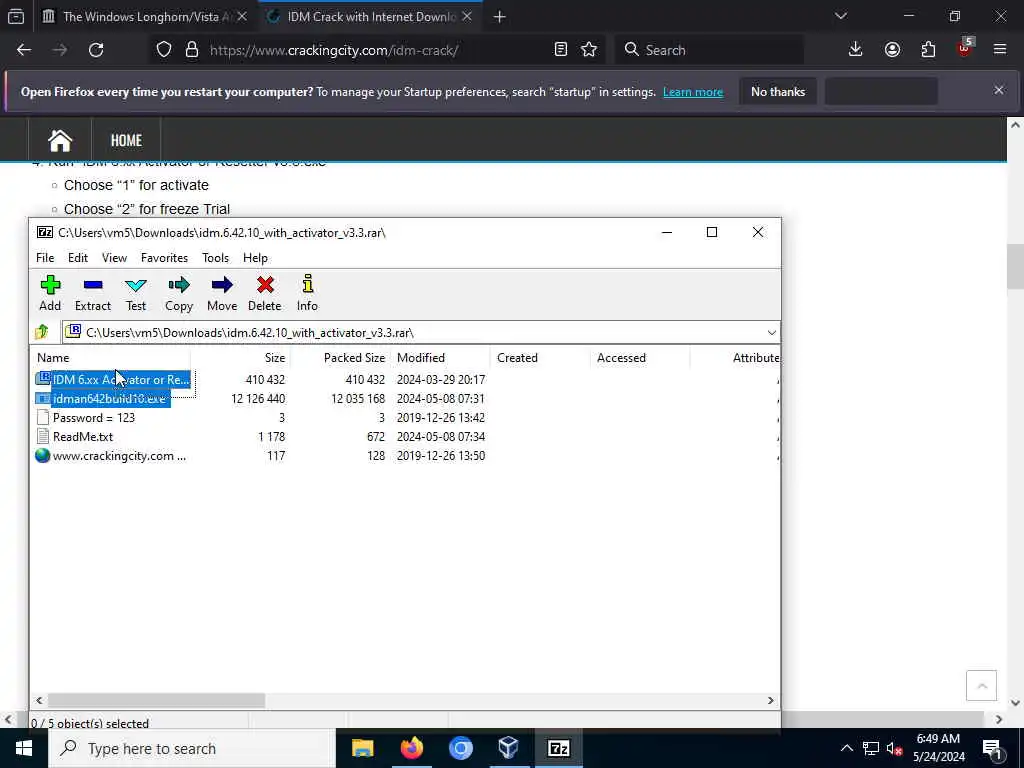Toggle Firefox reader view icon
Image resolution: width=1024 pixels, height=768 pixels.
point(560,50)
